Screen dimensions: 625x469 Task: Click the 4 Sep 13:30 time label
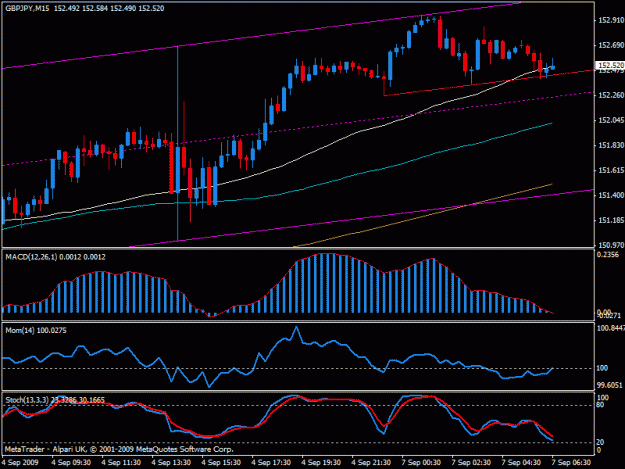[171, 462]
